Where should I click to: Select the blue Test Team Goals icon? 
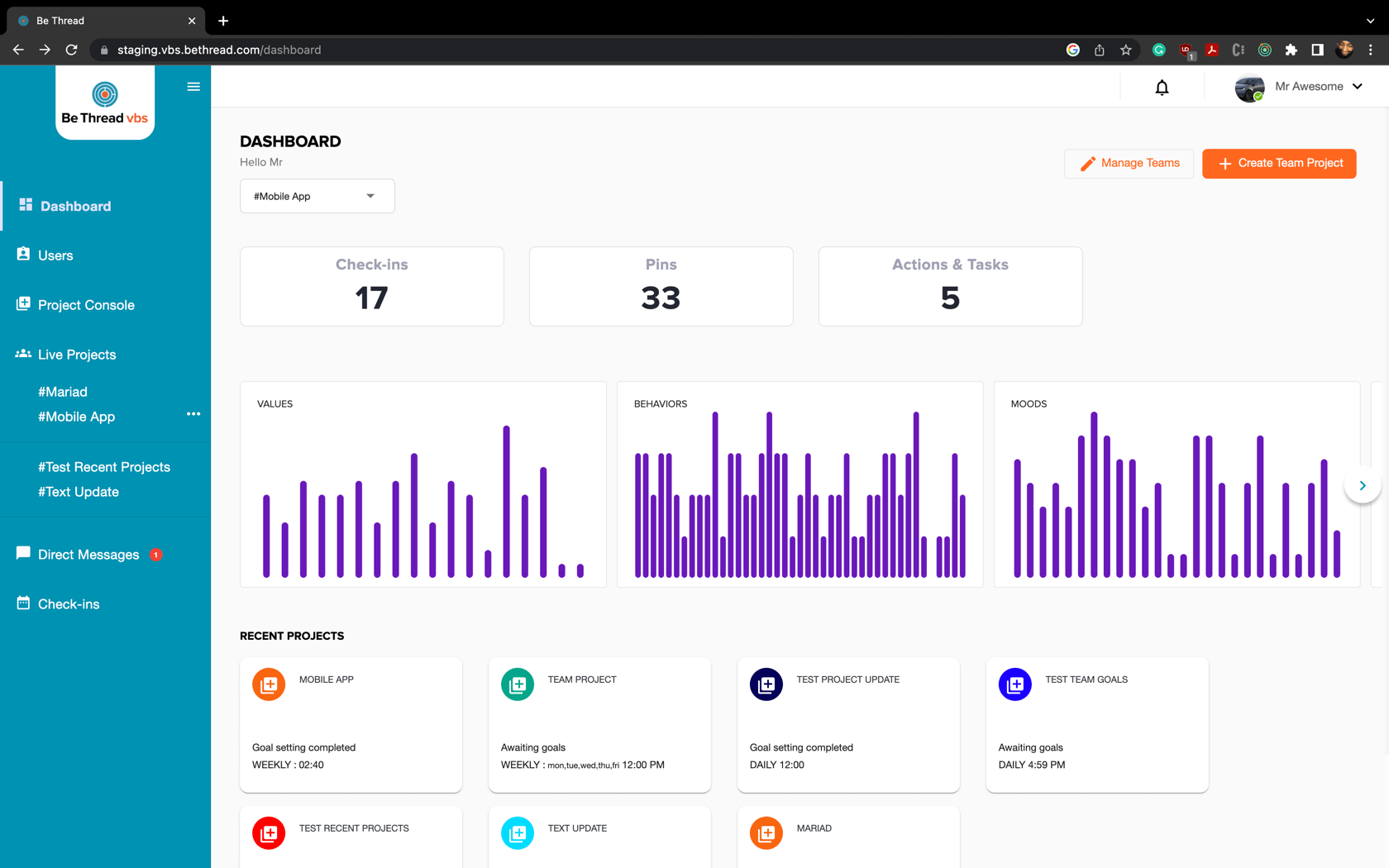[x=1014, y=684]
